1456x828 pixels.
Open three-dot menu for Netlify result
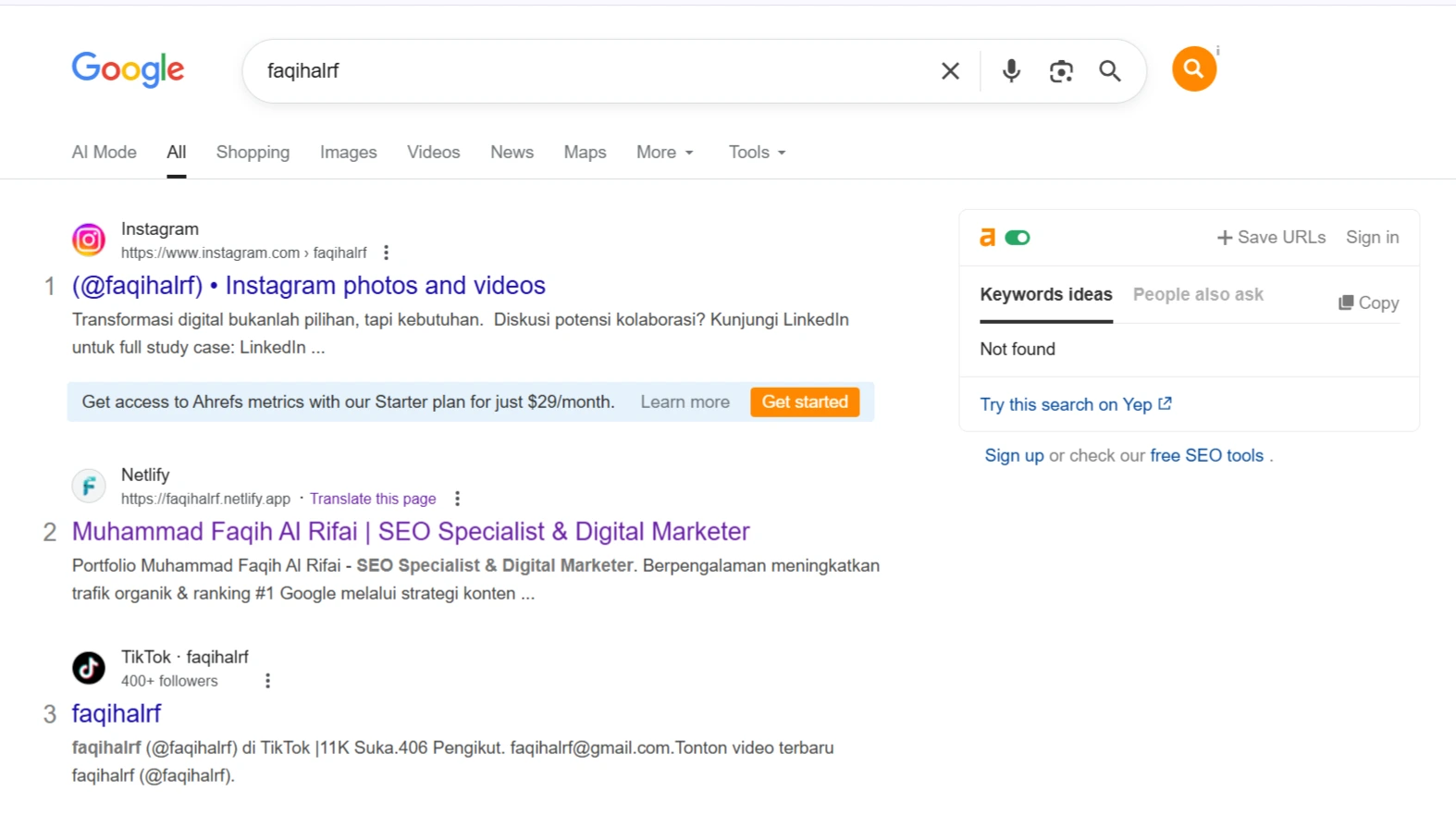coord(457,499)
